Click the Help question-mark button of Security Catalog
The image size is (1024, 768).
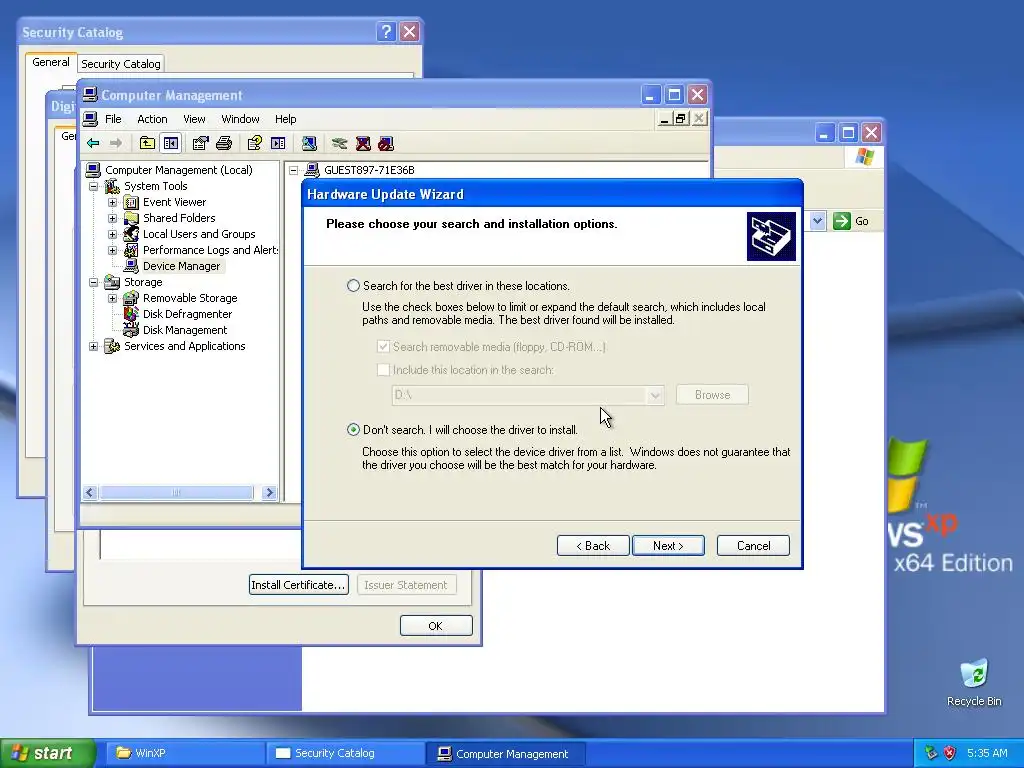coord(386,31)
